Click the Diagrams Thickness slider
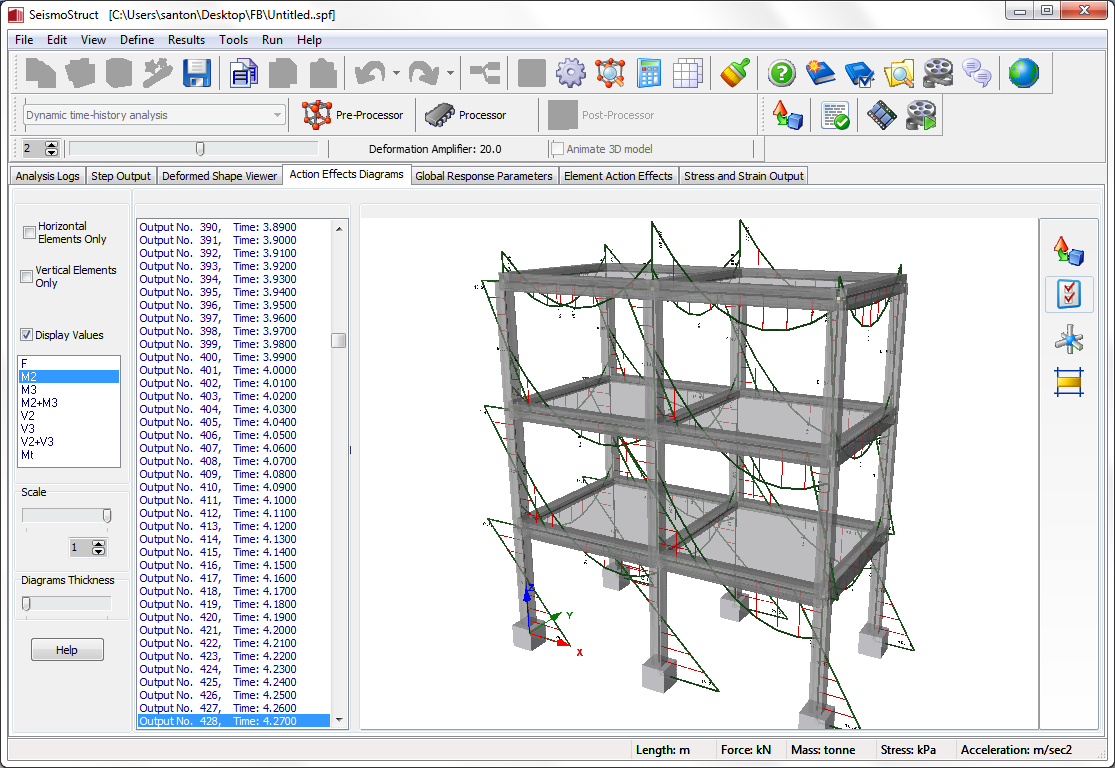This screenshot has height=768, width=1115. 66,604
